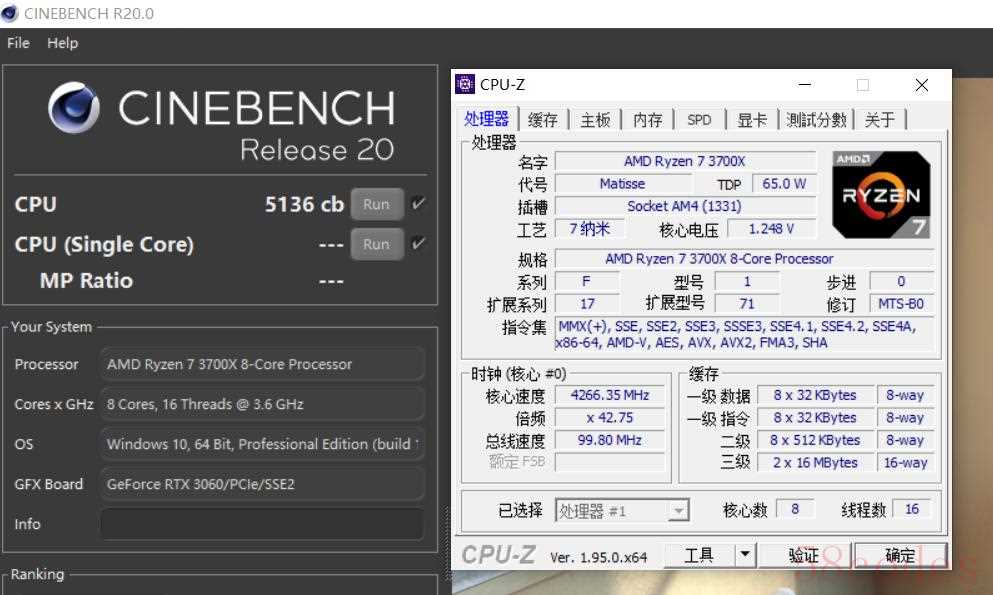Switch to the 缓存 tab in CPU-Z
Screen dimensions: 993x595
pyautogui.click(x=543, y=120)
